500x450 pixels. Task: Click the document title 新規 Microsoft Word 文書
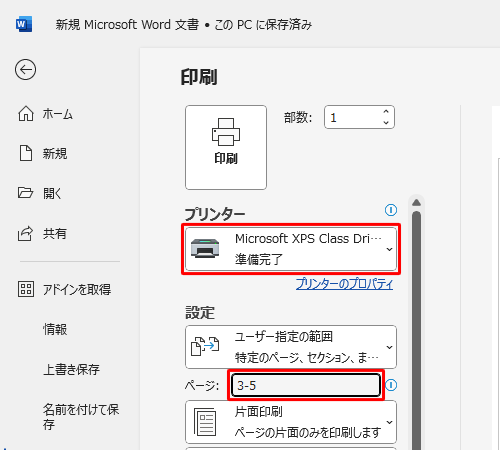point(127,25)
